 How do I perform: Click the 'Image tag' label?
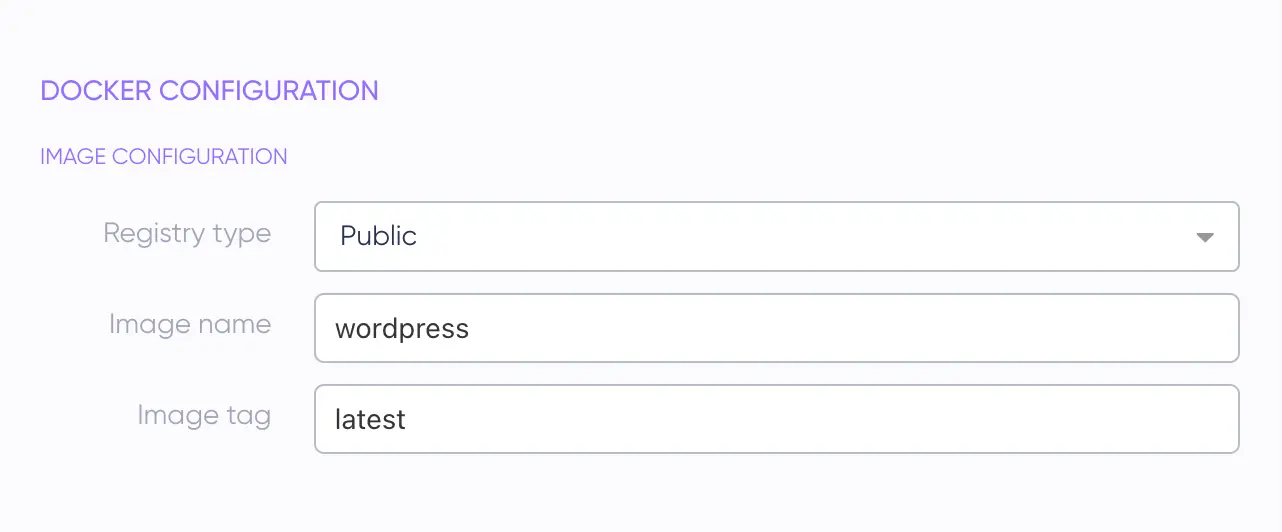click(204, 415)
